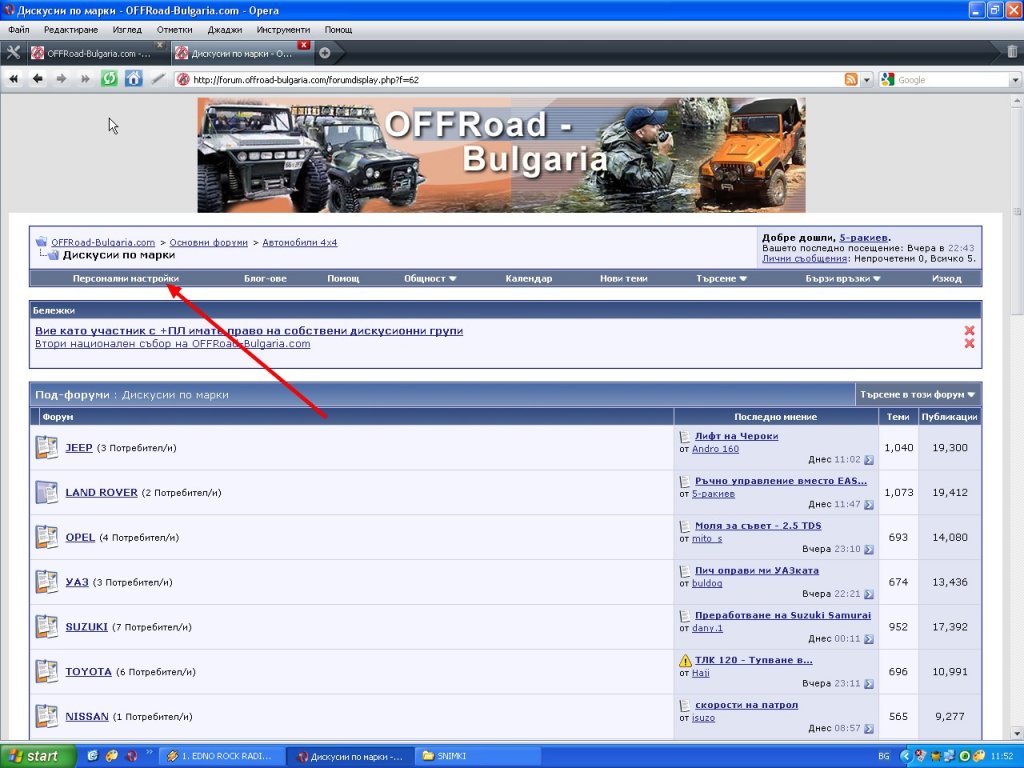Open closed tabs trash can icon
The width and height of the screenshot is (1024, 768).
[x=1012, y=52]
